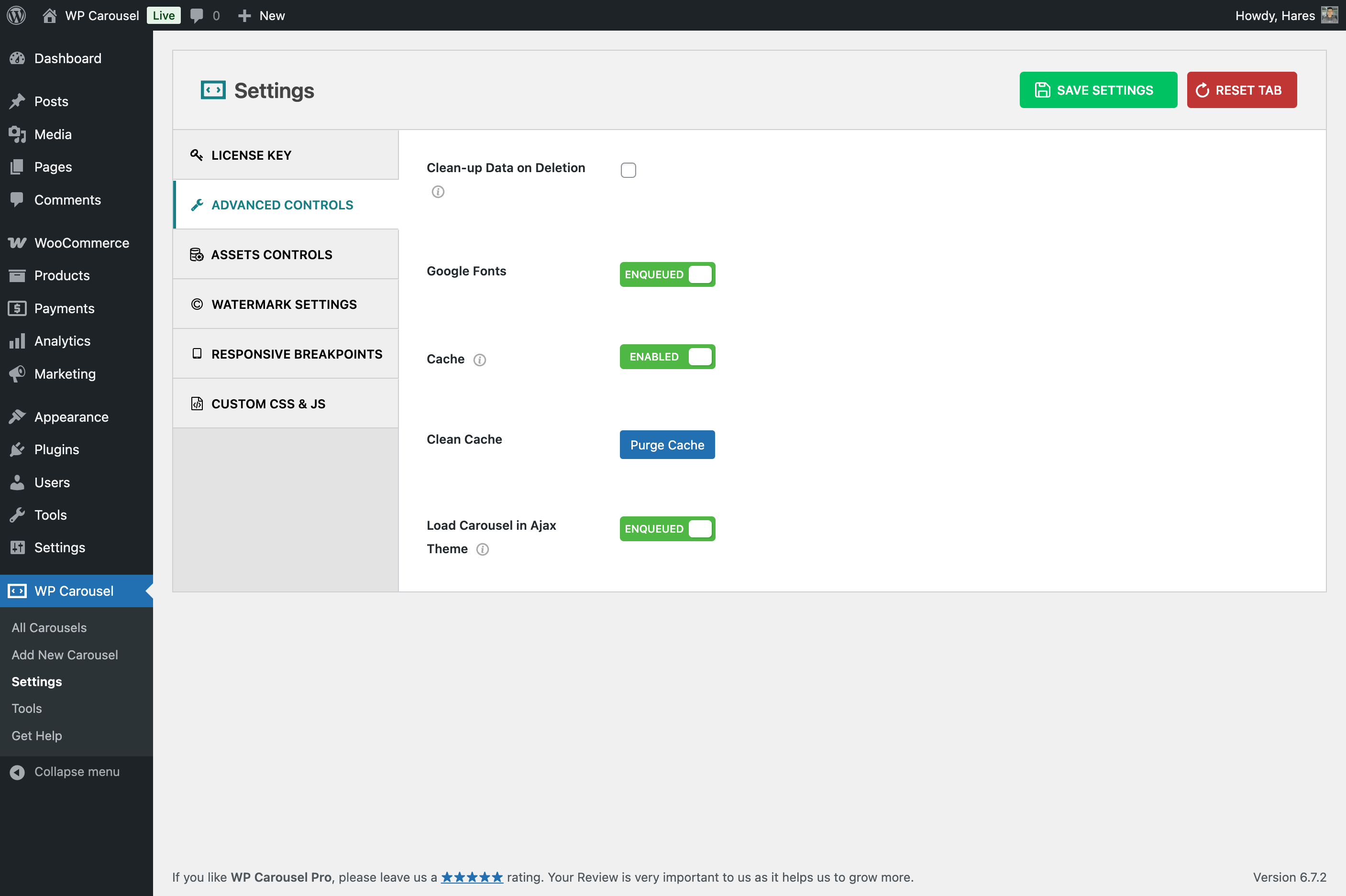Toggle the Cache Enabled switch

[667, 357]
